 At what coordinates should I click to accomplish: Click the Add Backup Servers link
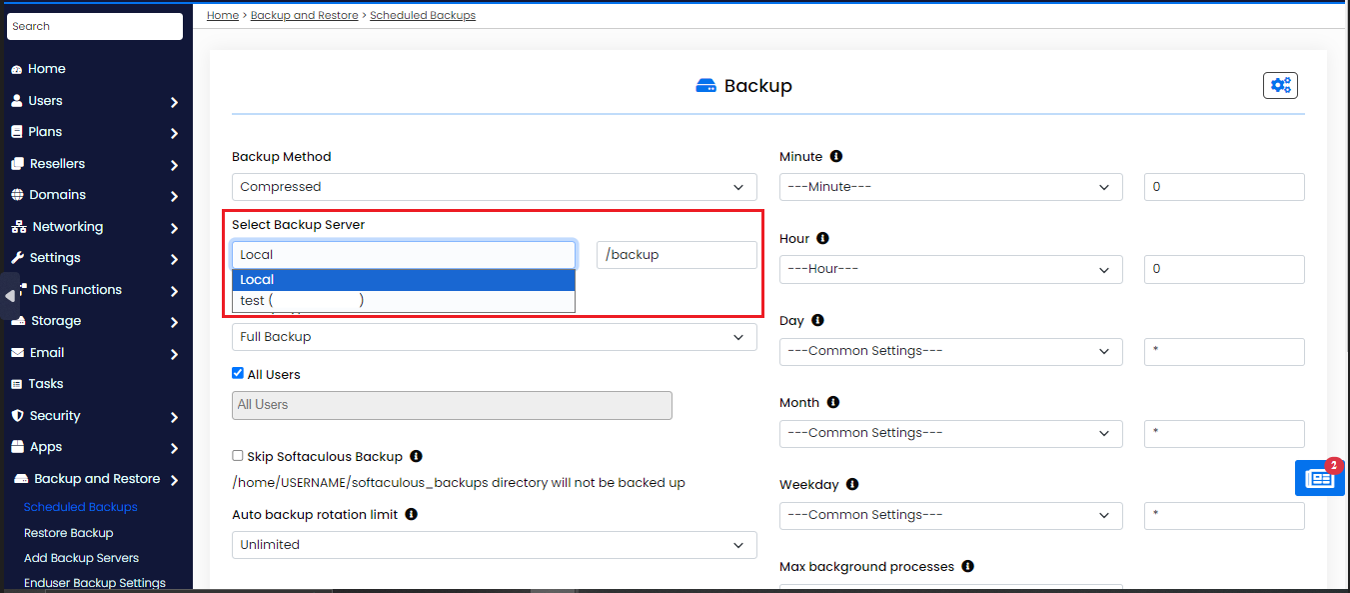coord(81,558)
